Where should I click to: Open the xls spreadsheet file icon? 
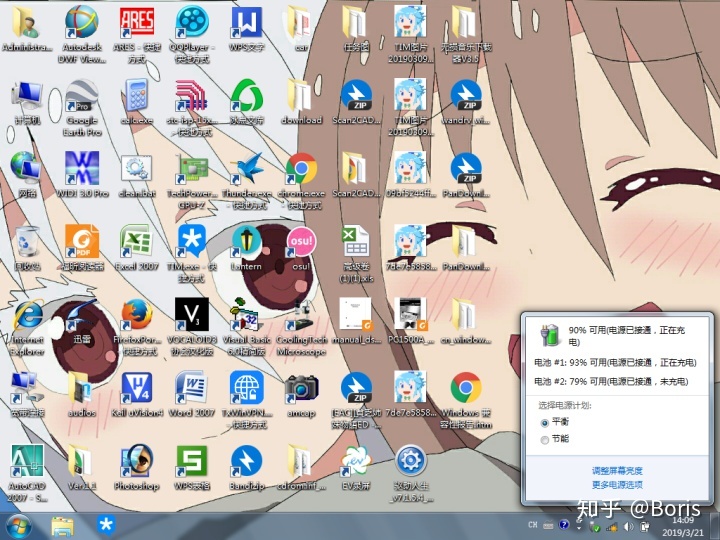point(356,241)
